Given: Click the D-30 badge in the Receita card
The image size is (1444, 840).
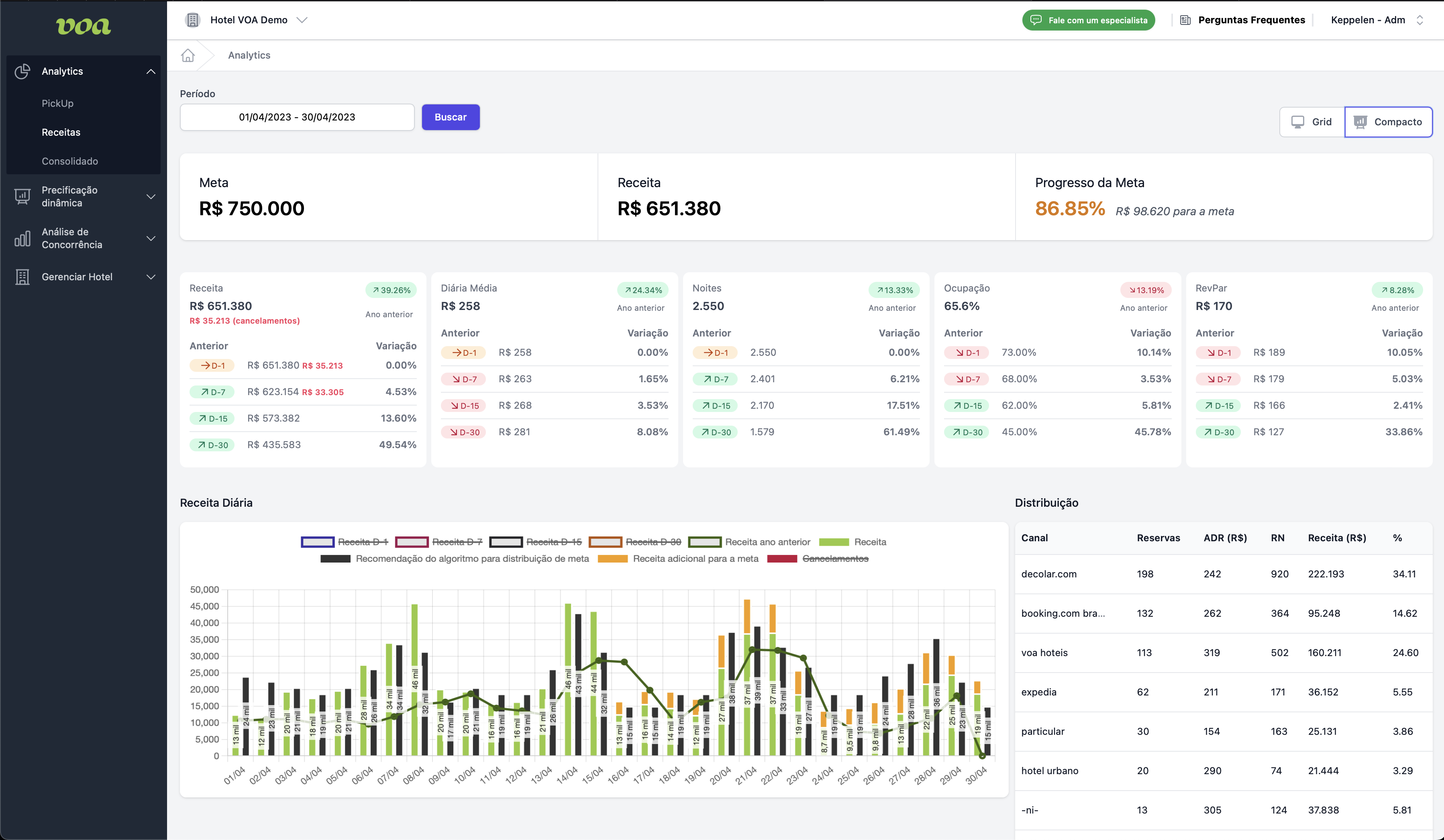Looking at the screenshot, I should click(x=212, y=445).
